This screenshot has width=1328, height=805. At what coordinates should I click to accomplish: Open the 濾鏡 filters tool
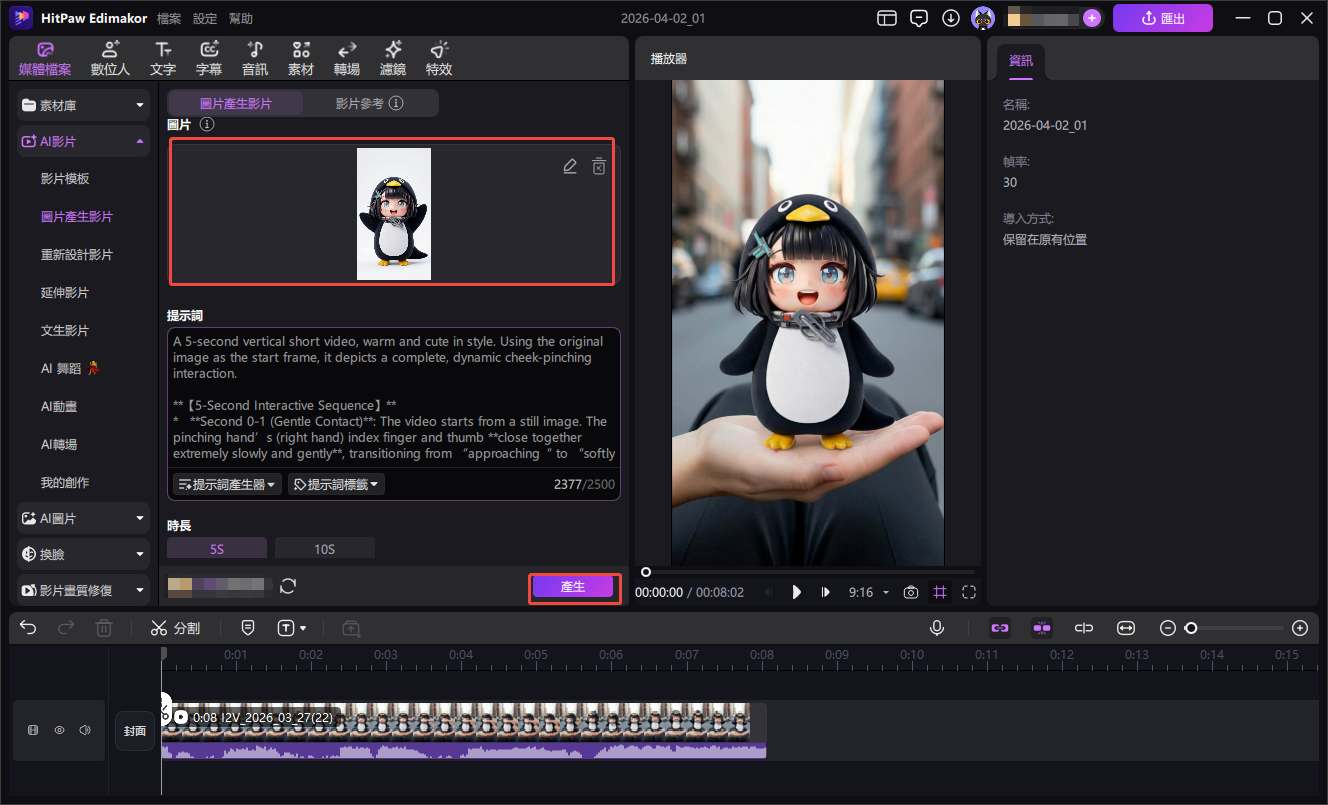pyautogui.click(x=393, y=59)
